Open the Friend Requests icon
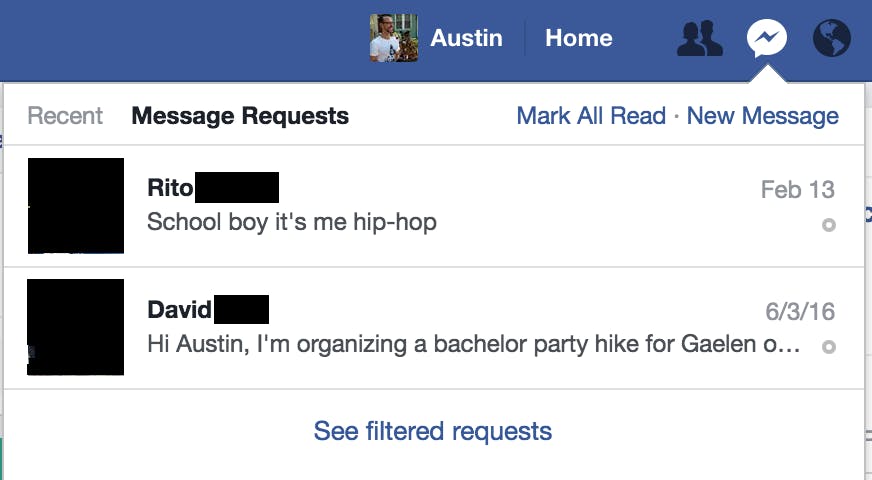This screenshot has width=872, height=480. click(x=700, y=39)
